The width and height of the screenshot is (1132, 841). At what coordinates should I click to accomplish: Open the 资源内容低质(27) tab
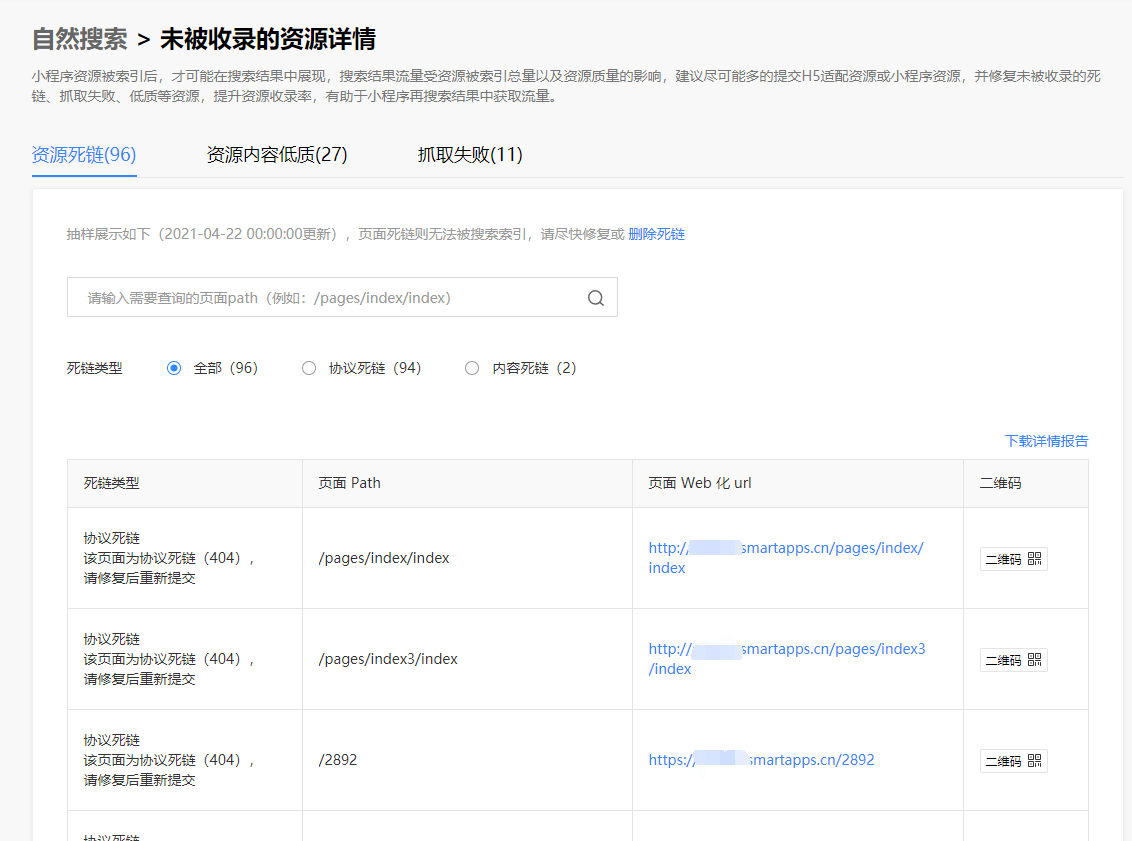click(x=277, y=154)
